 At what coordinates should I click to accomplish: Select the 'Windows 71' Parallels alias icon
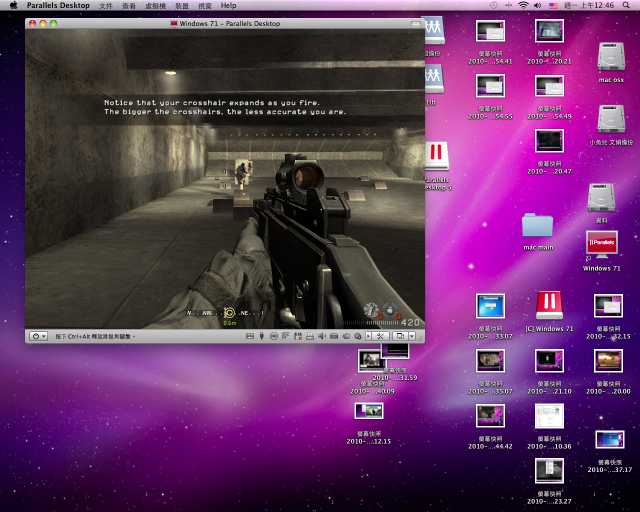(x=602, y=245)
